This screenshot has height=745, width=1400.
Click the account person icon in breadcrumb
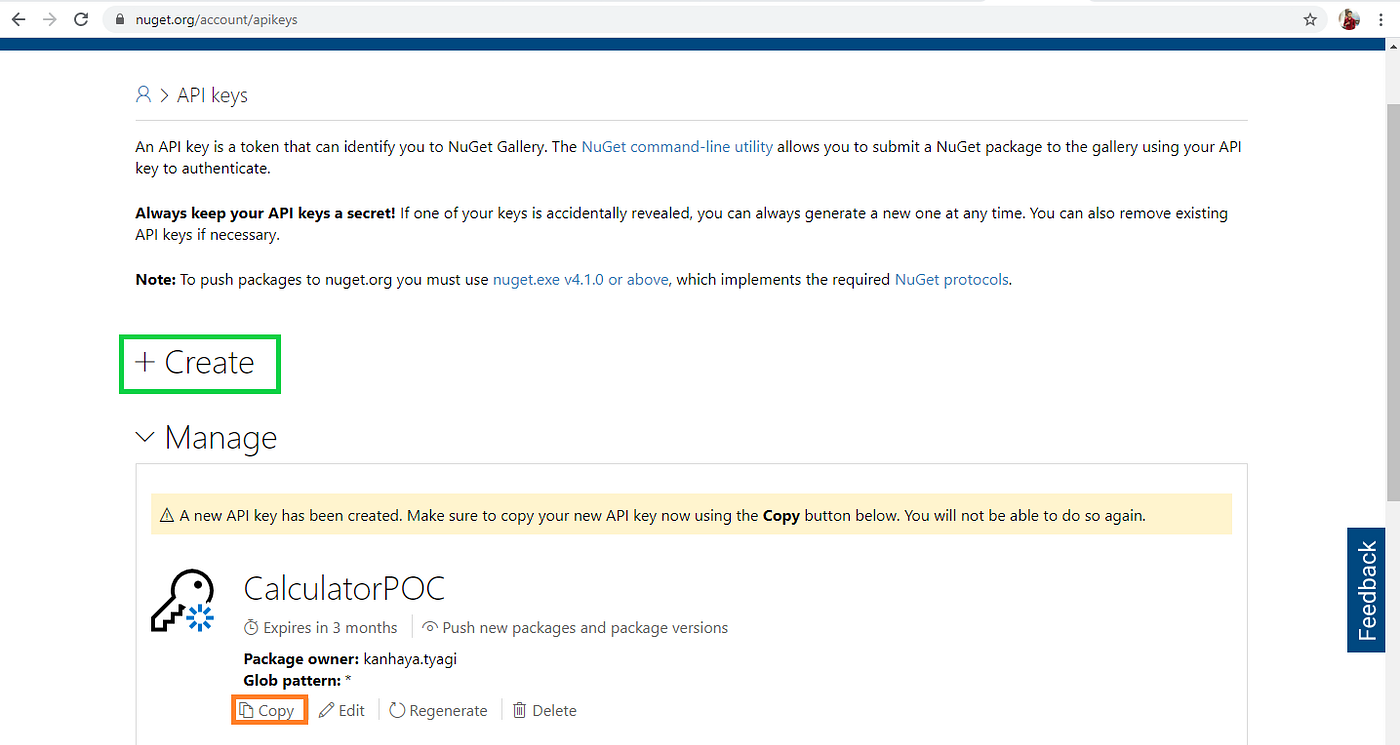(x=143, y=94)
